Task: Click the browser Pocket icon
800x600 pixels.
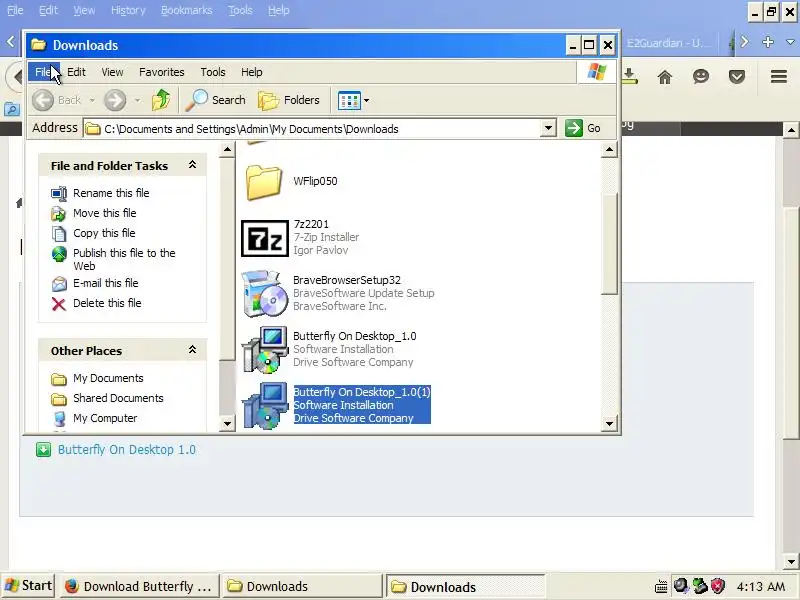Action: tap(737, 77)
